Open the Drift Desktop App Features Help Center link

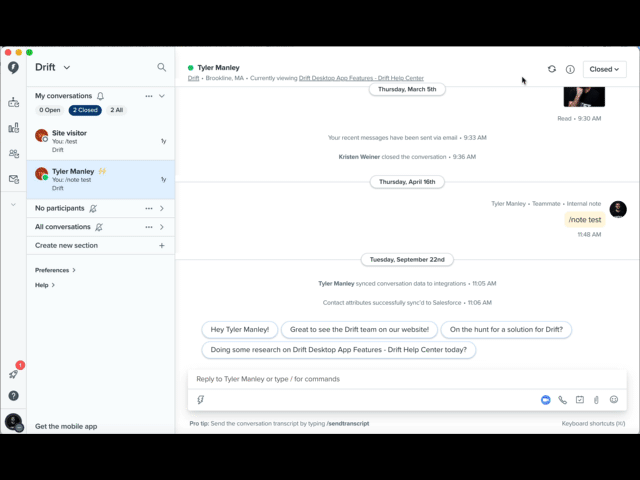(361, 78)
